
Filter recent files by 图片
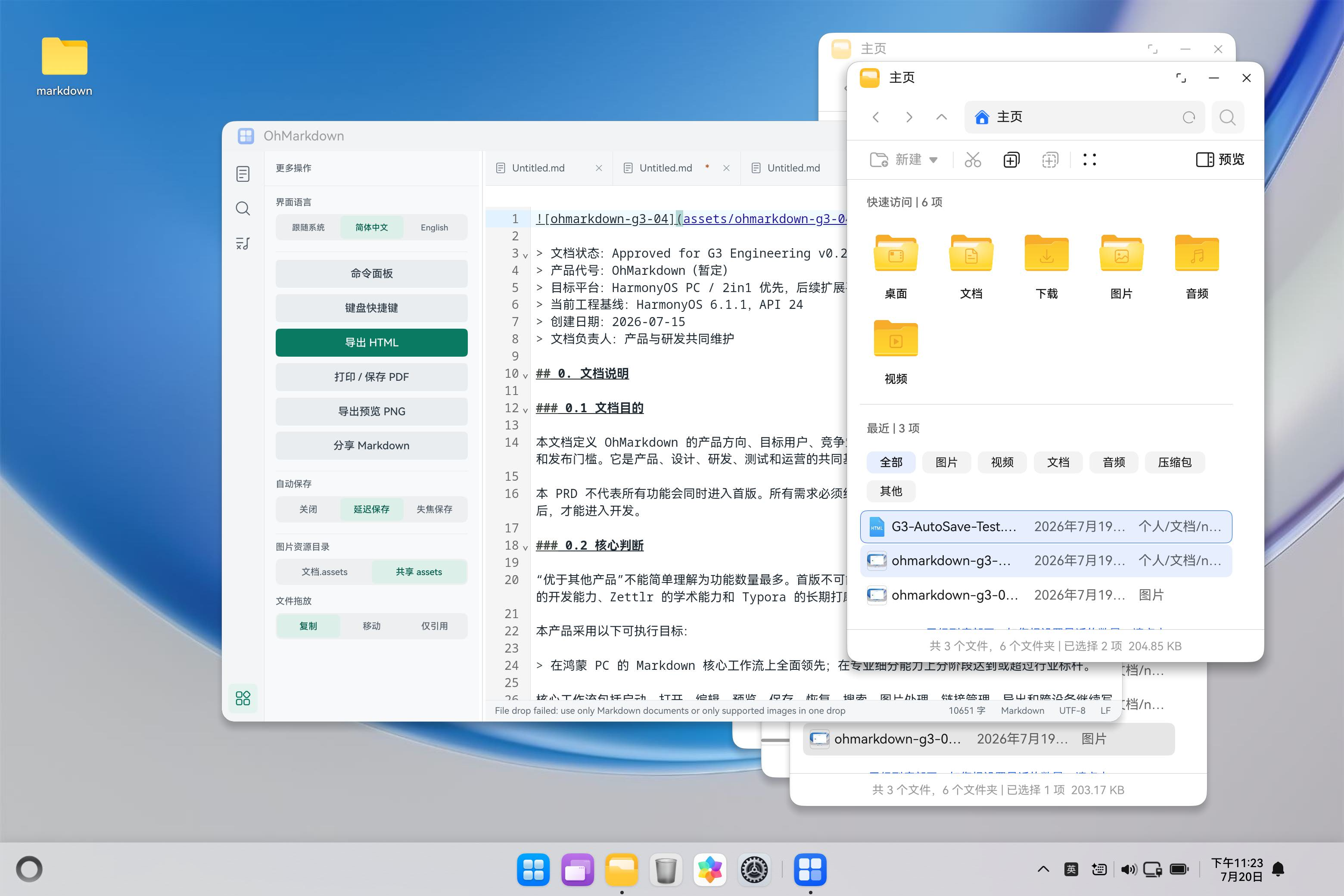coord(946,462)
